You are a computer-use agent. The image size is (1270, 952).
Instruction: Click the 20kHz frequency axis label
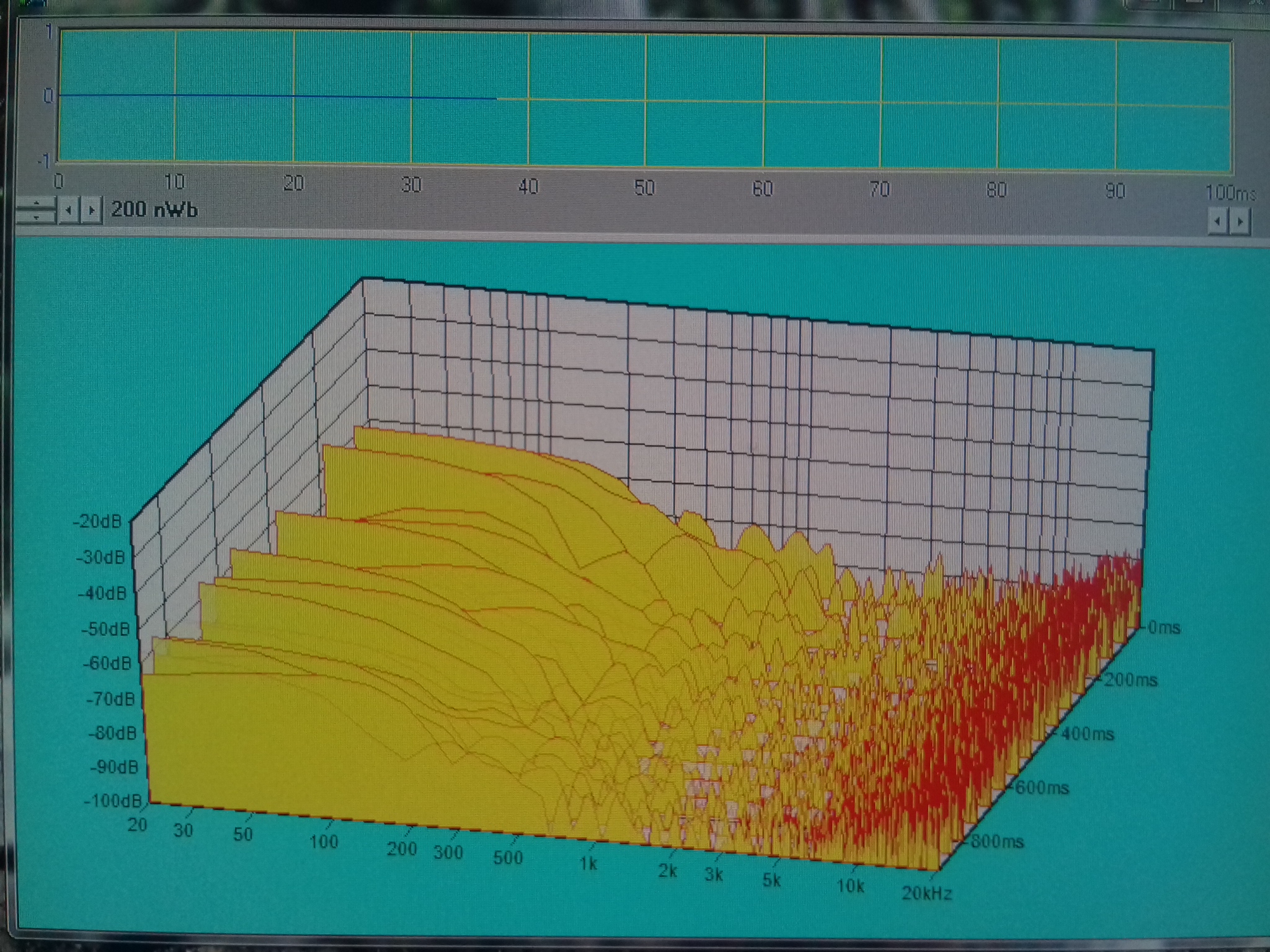[x=926, y=893]
